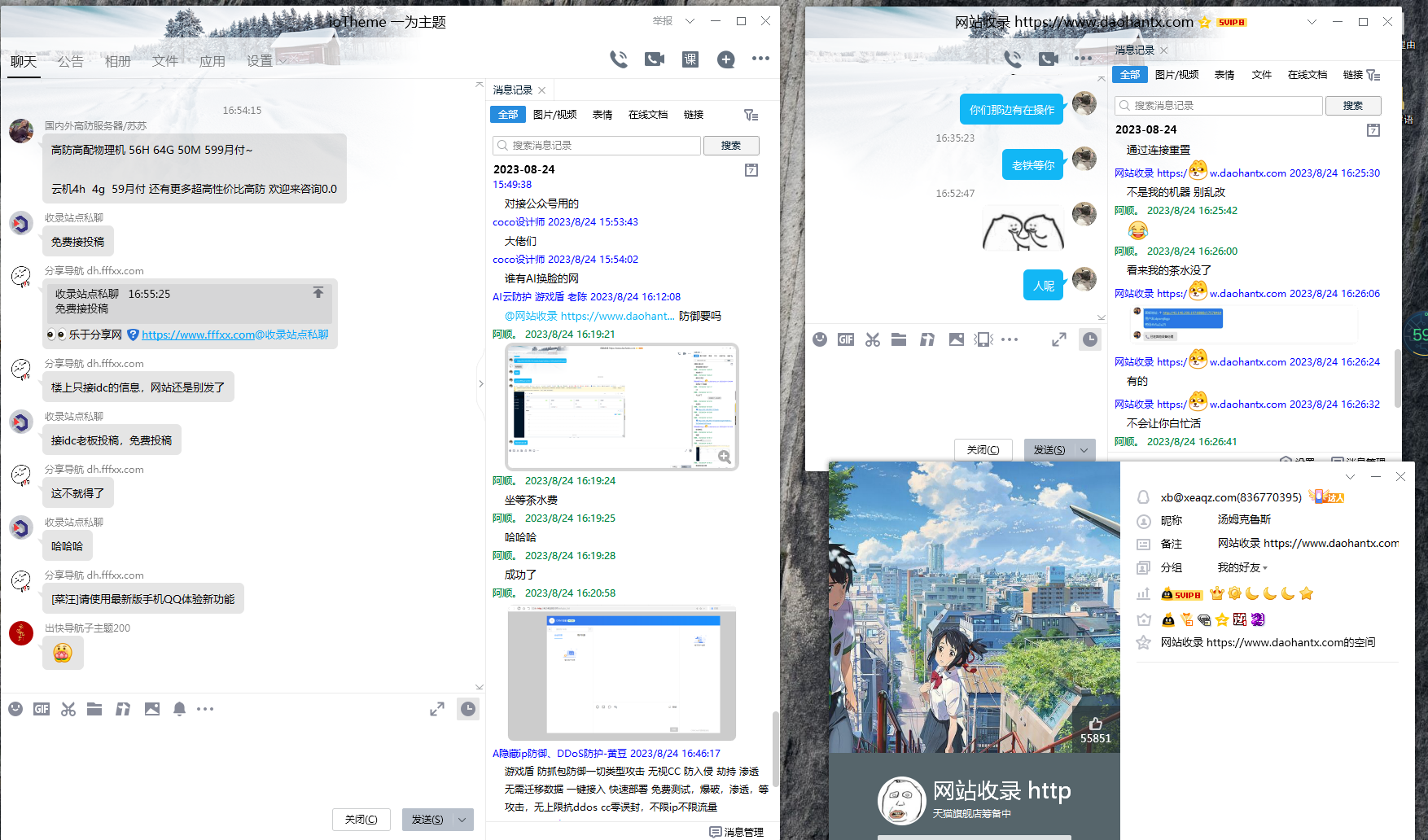
Task: Open the emoji picker below the chat
Action: coord(15,709)
